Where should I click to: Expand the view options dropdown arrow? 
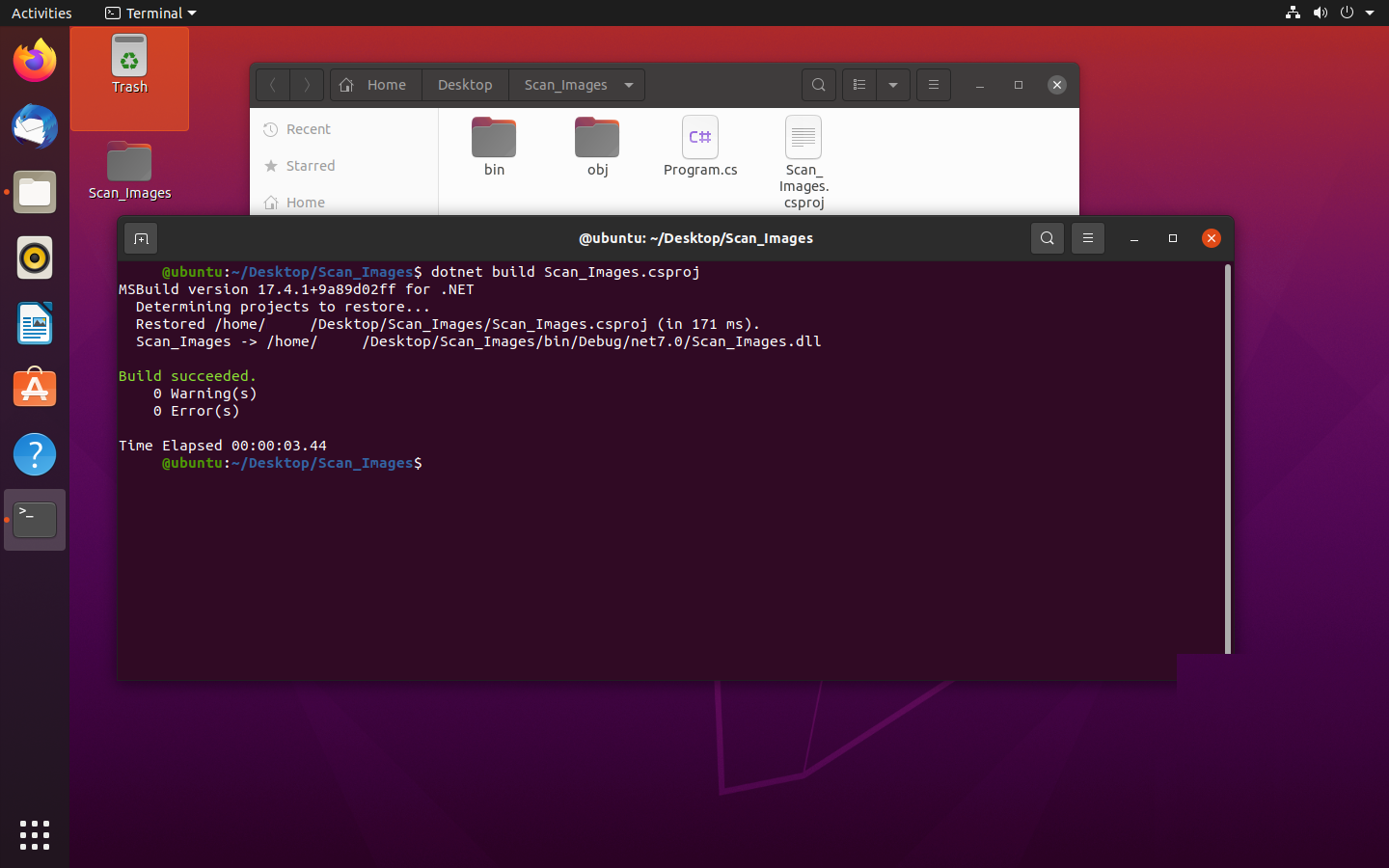893,85
